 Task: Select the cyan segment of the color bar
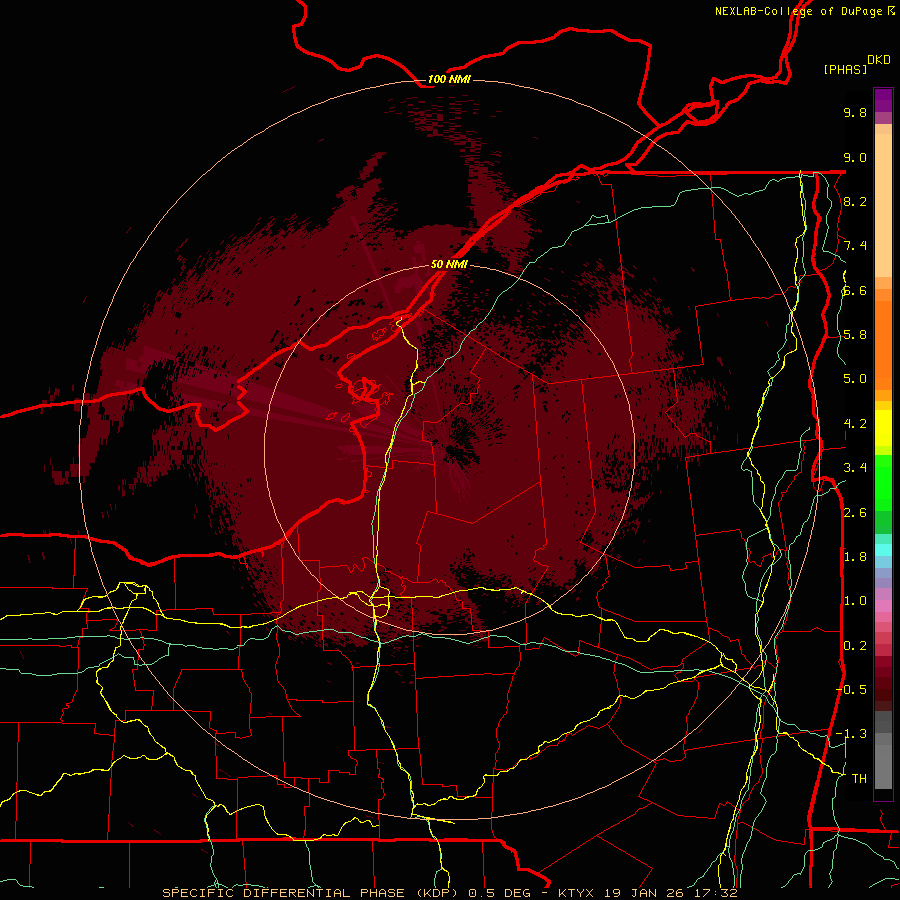tap(883, 550)
